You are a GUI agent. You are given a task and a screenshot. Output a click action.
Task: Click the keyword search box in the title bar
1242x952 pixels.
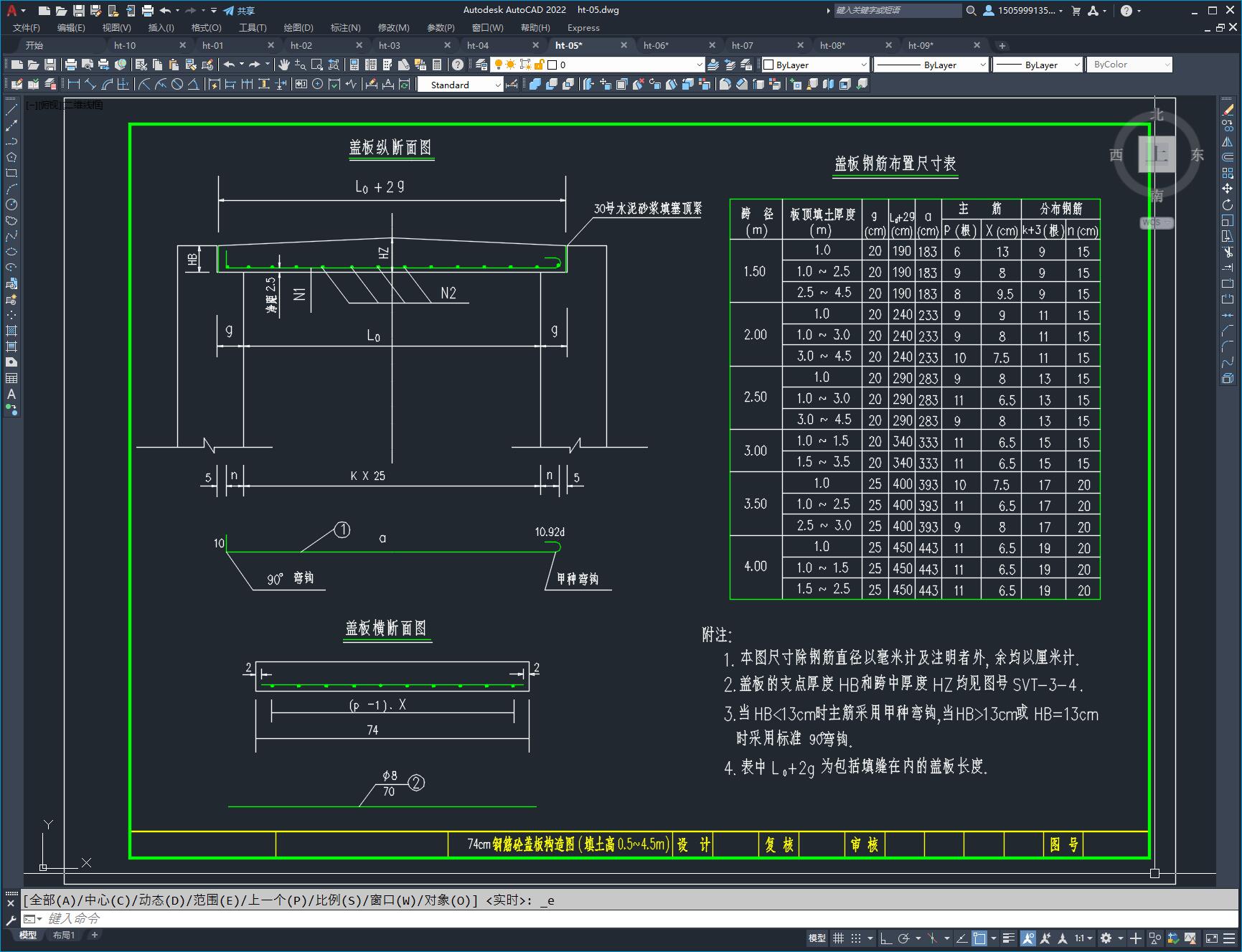coord(897,10)
